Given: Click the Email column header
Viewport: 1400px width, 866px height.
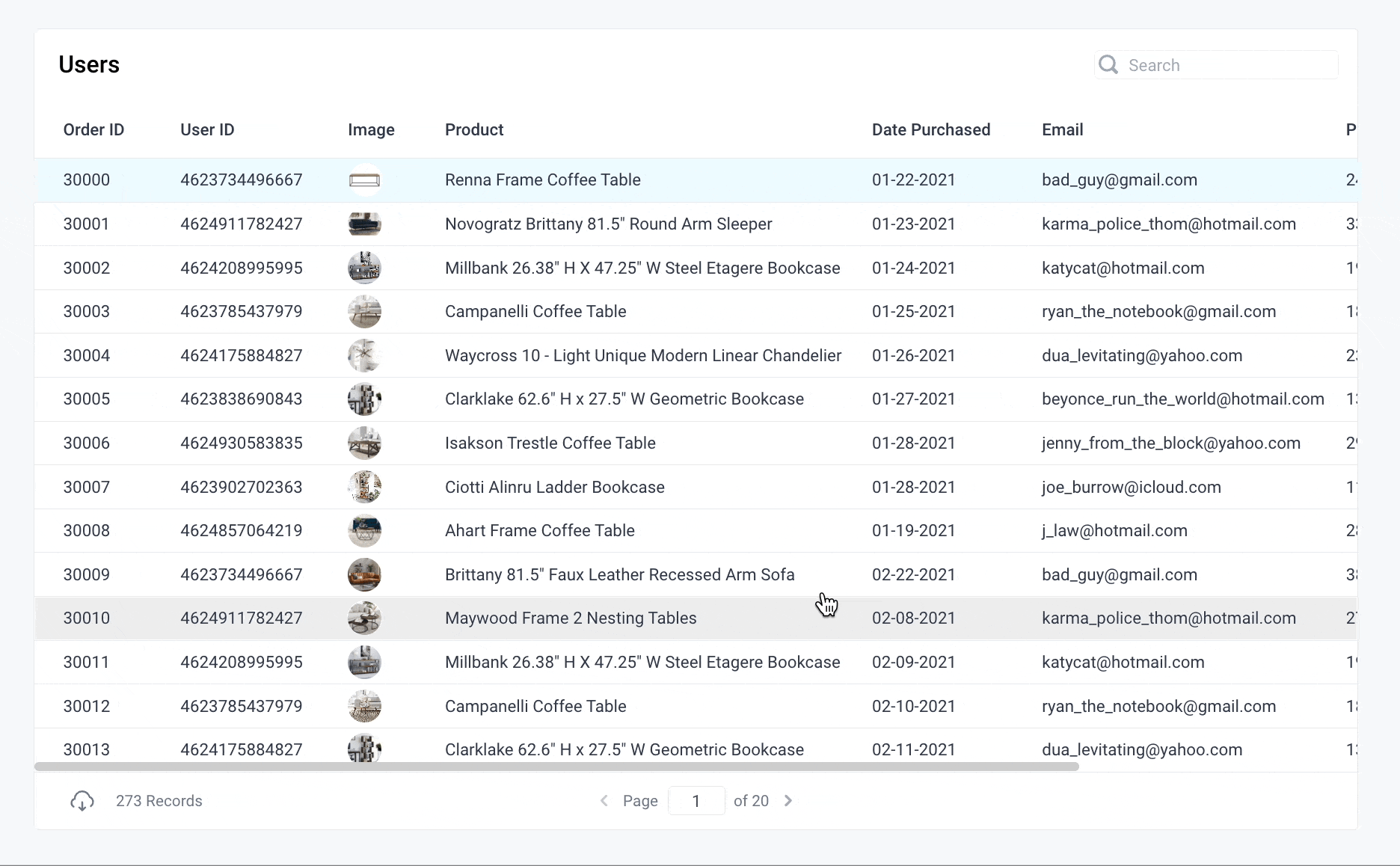Looking at the screenshot, I should click(1062, 130).
